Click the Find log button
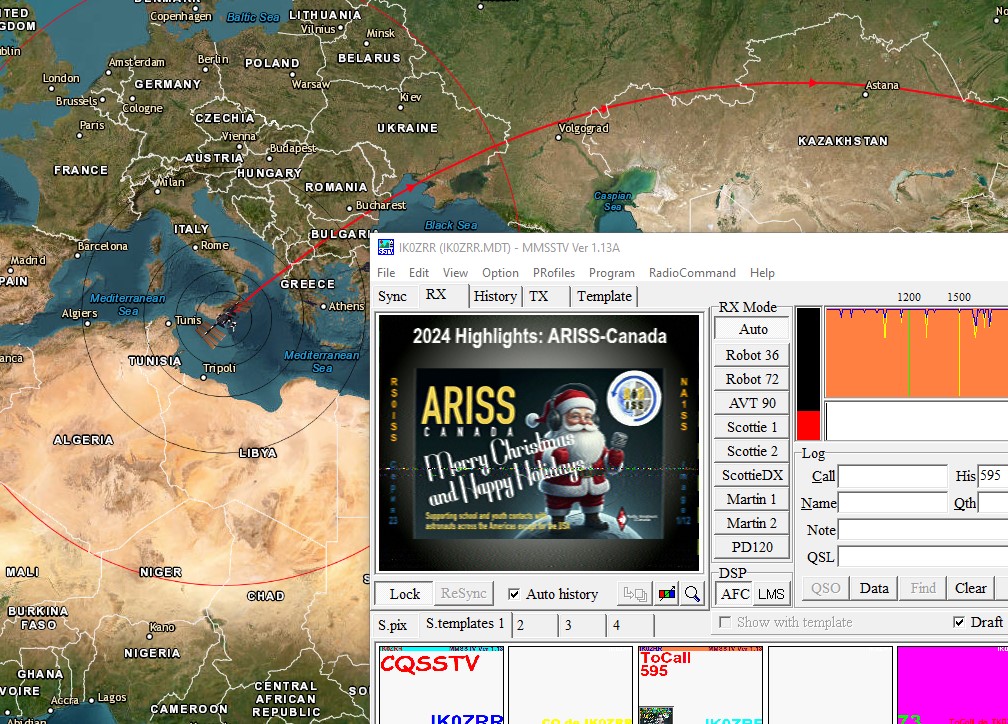The width and height of the screenshot is (1008, 724). coord(923,588)
